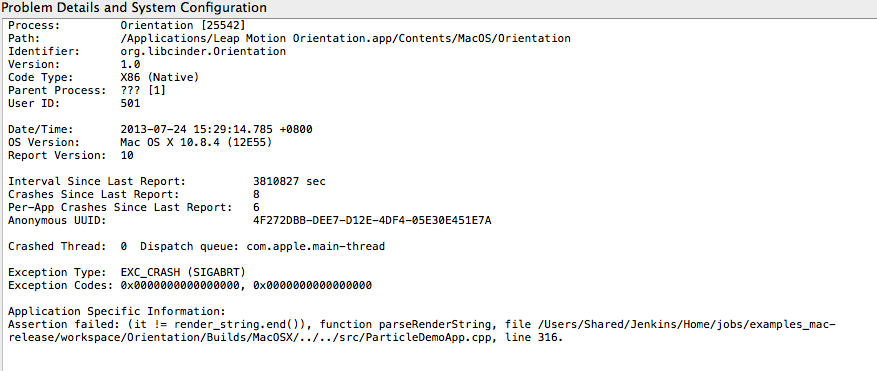
Task: Click the 'Crashes Since Last Report' line
Action: pos(134,194)
